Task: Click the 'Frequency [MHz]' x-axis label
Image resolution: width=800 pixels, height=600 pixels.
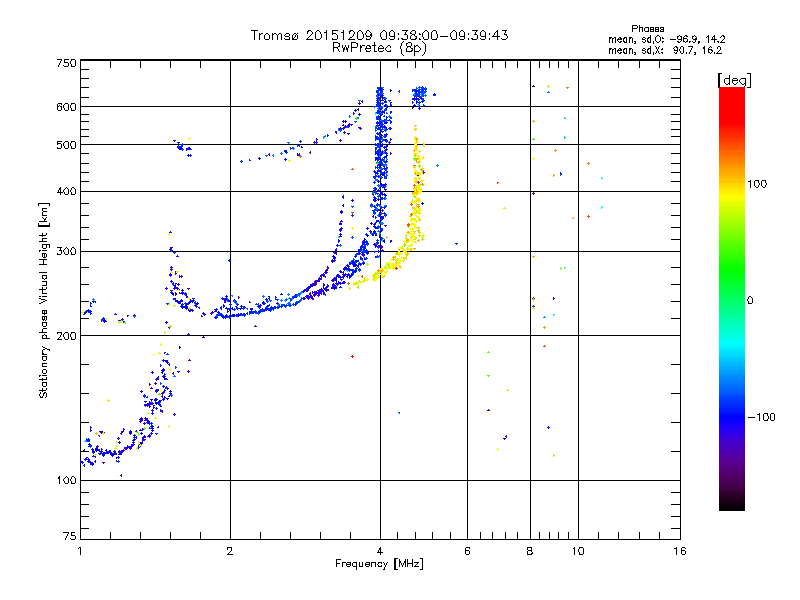Action: (x=379, y=564)
